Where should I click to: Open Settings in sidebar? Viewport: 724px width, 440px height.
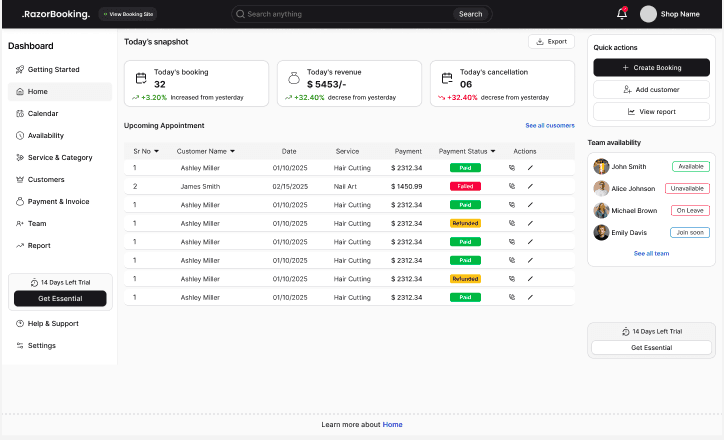[60, 345]
